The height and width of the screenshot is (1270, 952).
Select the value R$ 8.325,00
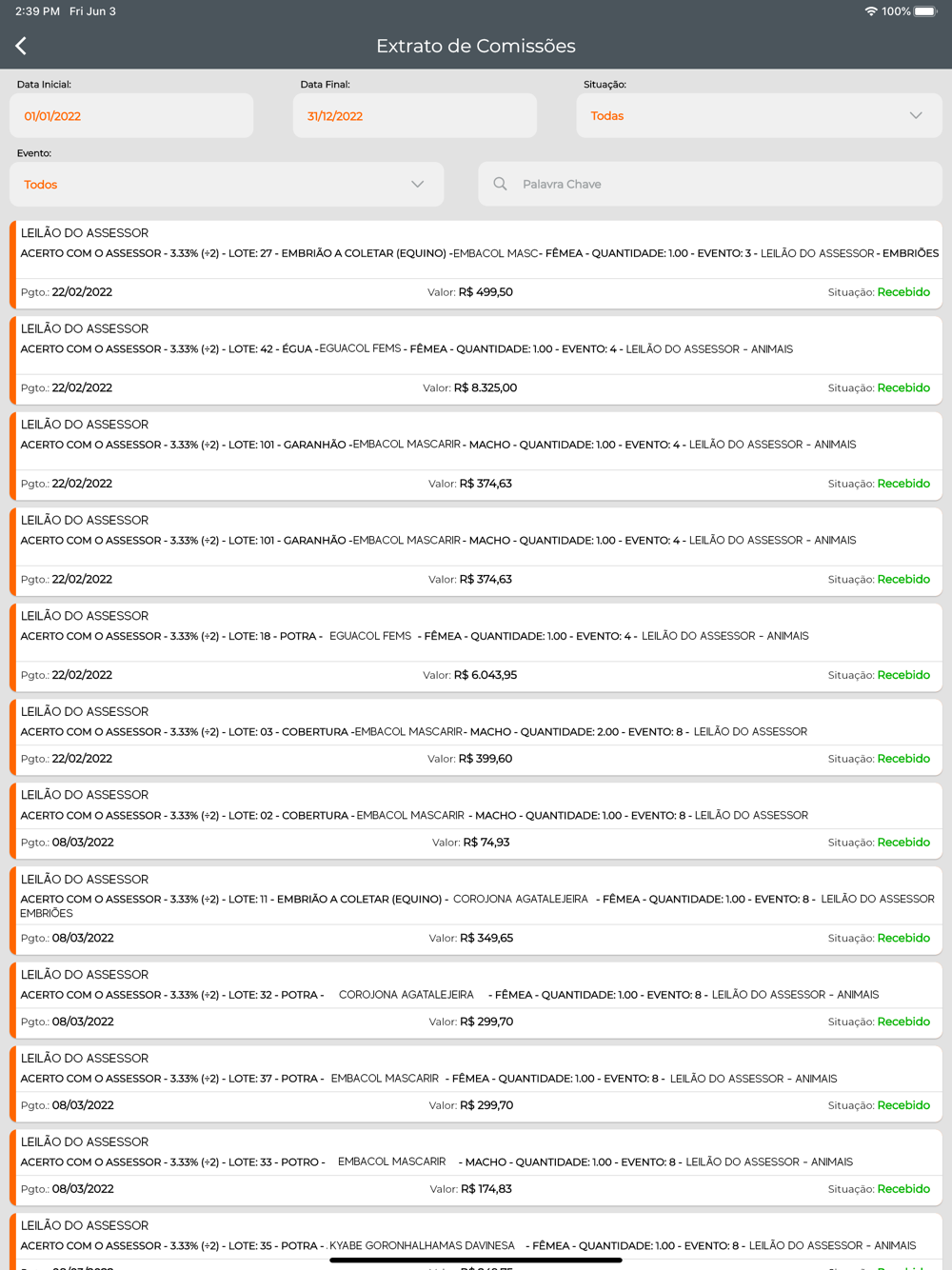tap(486, 387)
